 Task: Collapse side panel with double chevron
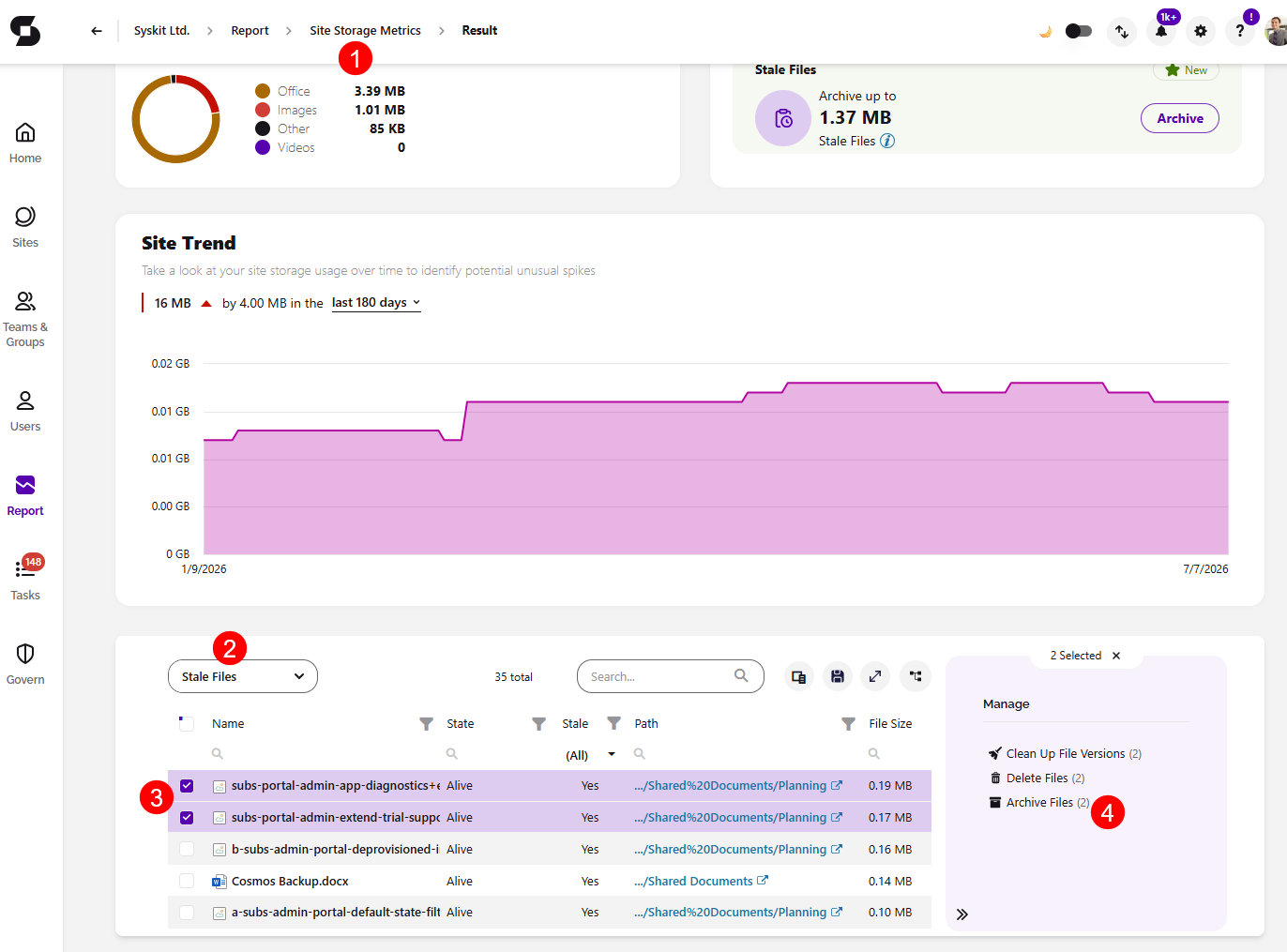[x=962, y=914]
